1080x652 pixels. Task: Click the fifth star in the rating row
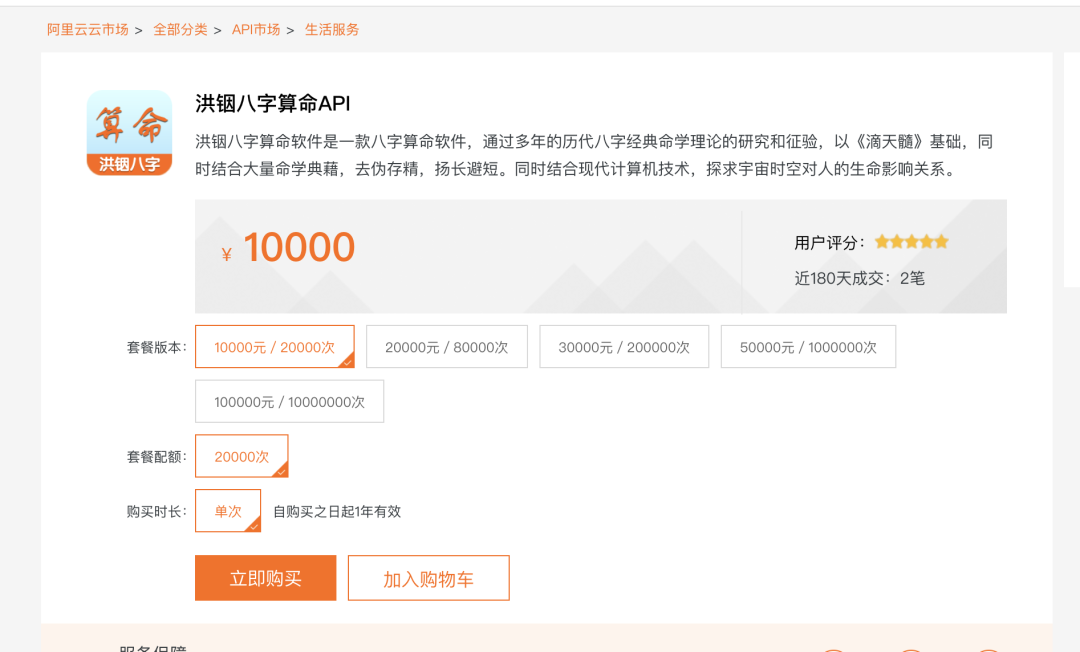click(x=941, y=241)
